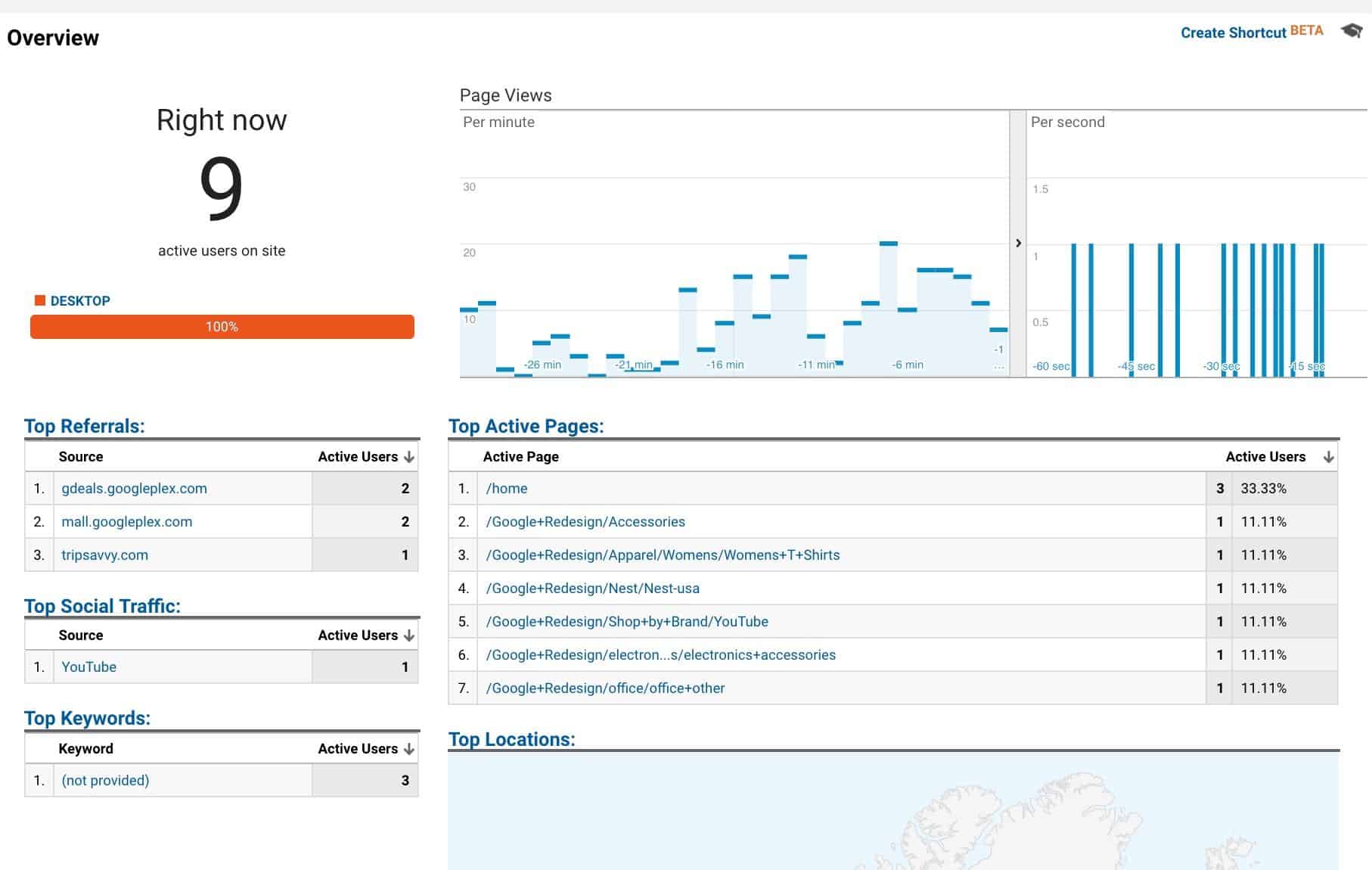This screenshot has width=1372, height=870.
Task: Click the -26 min axis label
Action: pos(542,365)
